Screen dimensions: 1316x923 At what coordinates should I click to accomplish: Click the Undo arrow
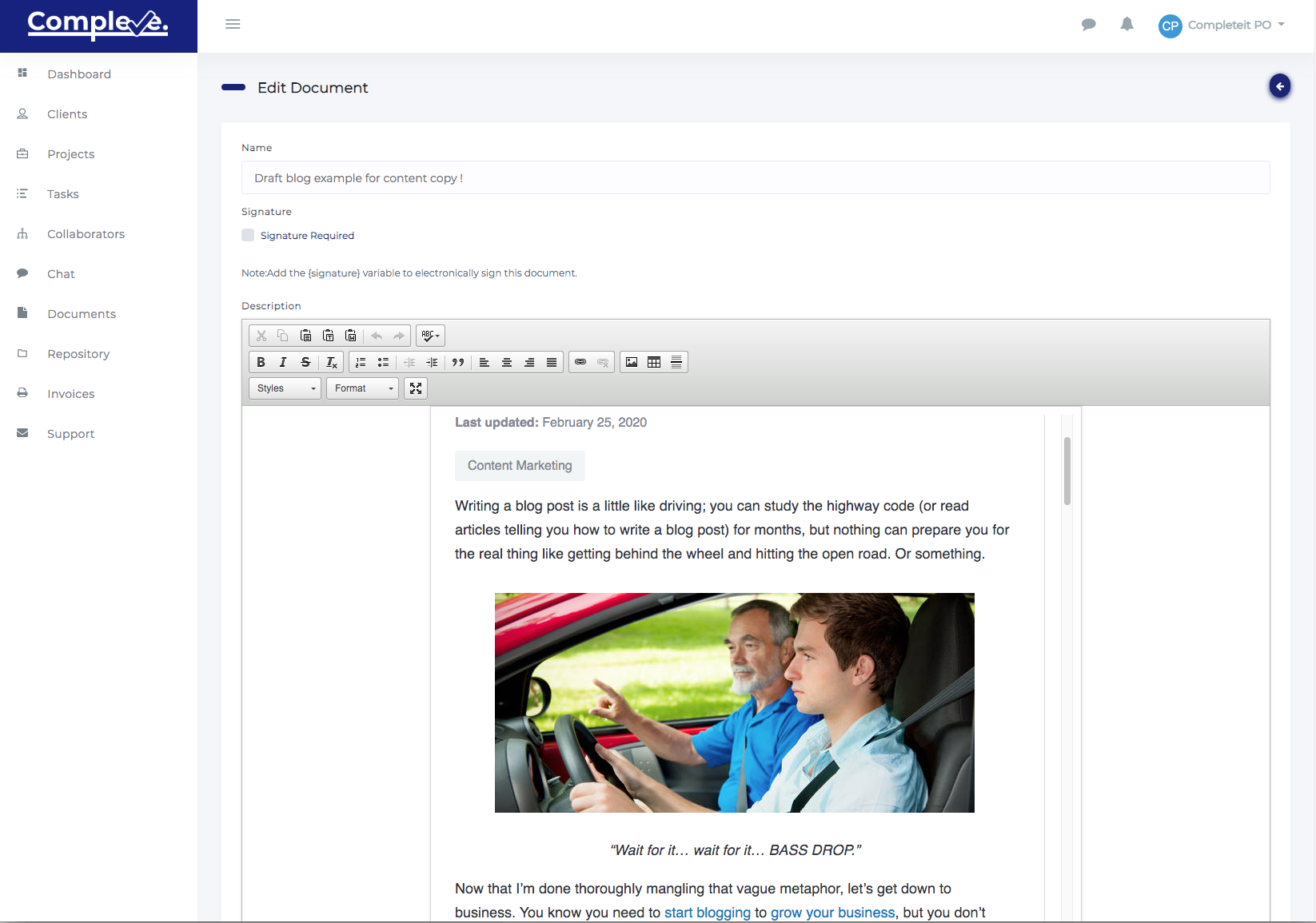377,336
